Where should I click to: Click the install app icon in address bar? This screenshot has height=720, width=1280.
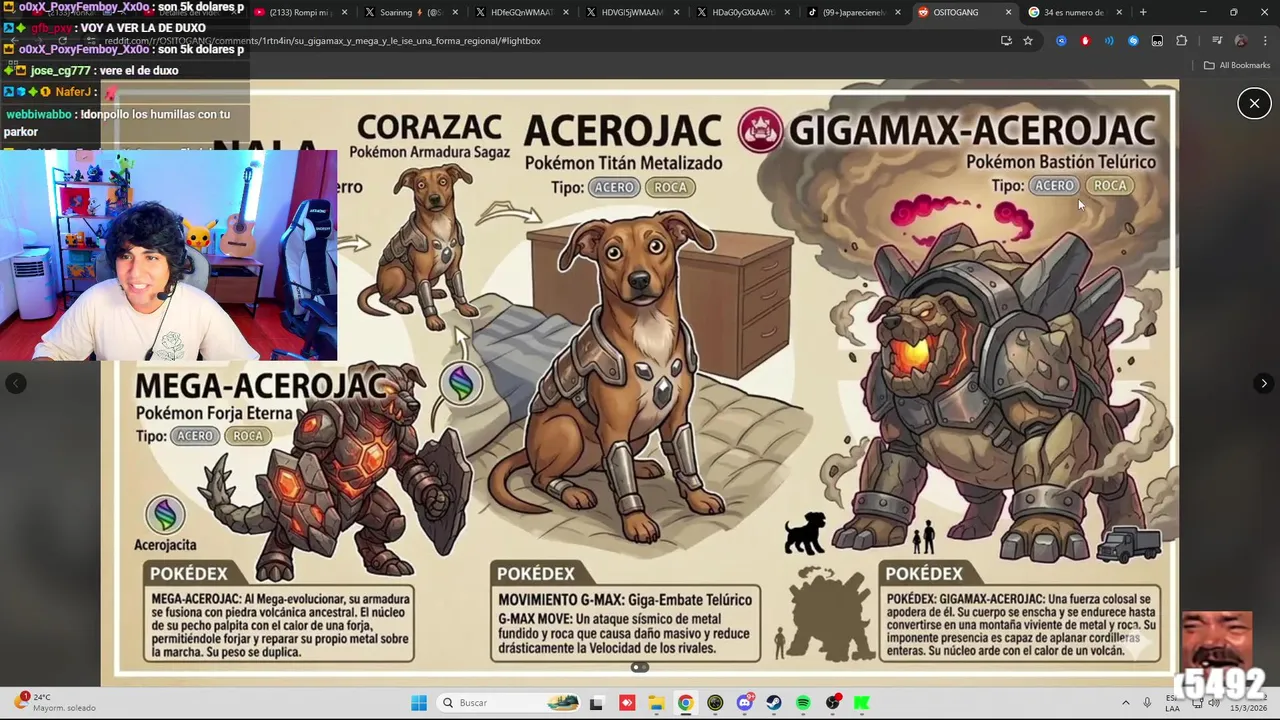(x=1006, y=41)
